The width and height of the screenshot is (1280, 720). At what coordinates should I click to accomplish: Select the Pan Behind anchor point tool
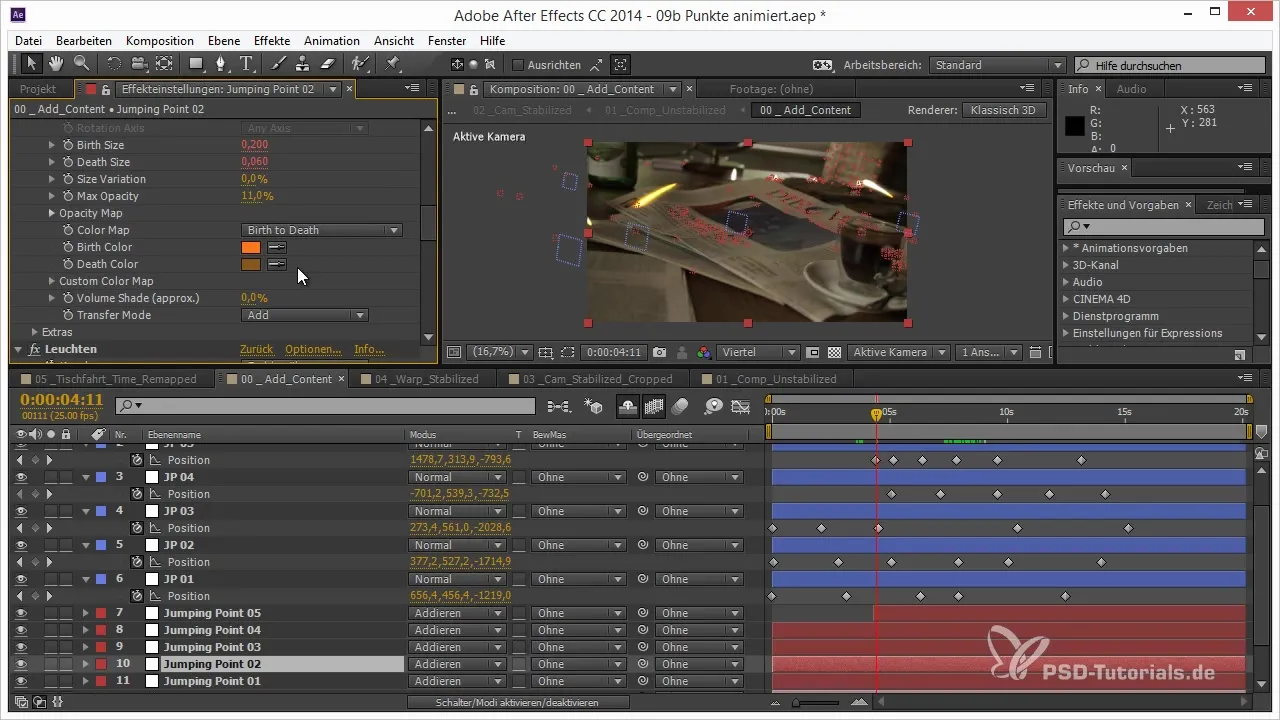click(163, 64)
